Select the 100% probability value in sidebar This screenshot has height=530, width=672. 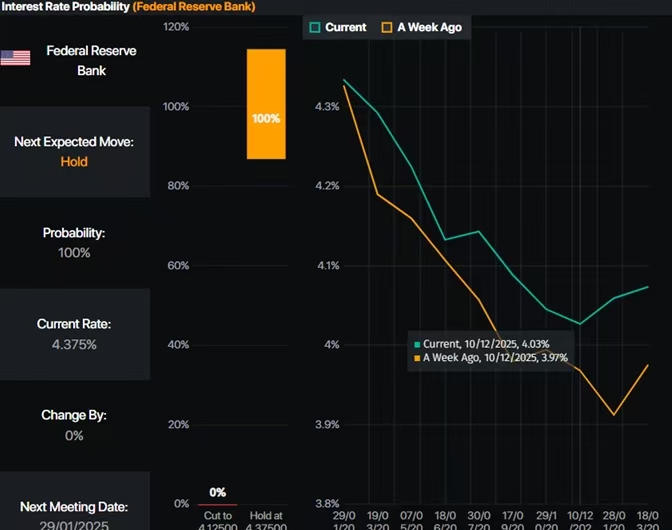tap(74, 253)
